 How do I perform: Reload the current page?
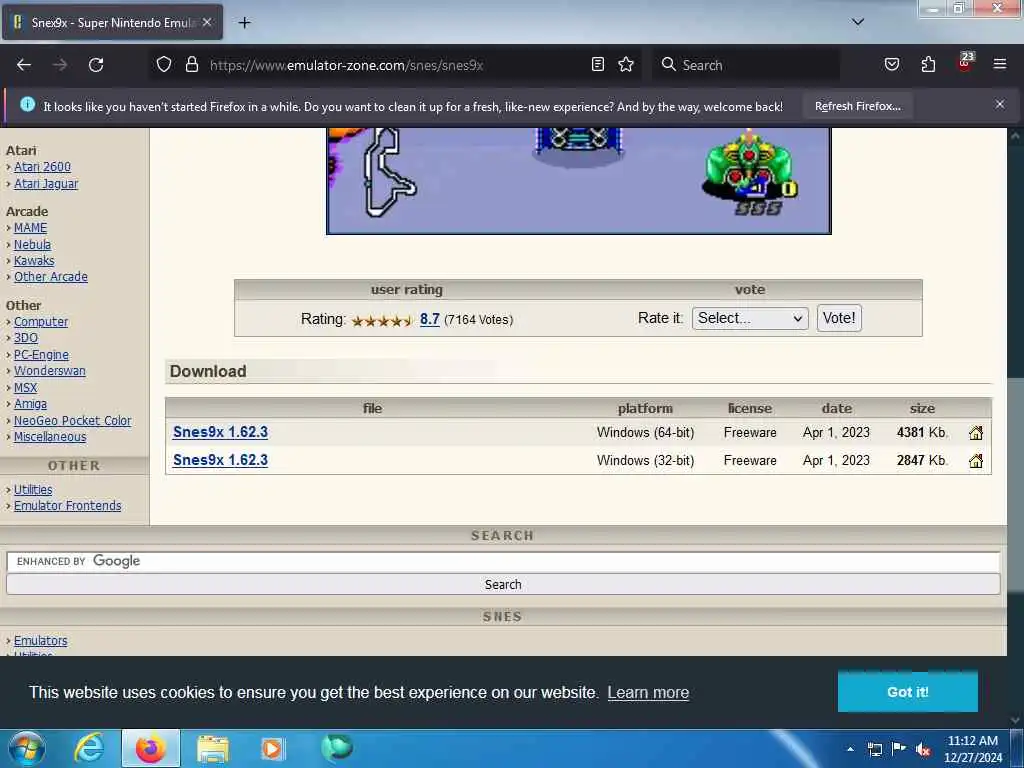96,65
